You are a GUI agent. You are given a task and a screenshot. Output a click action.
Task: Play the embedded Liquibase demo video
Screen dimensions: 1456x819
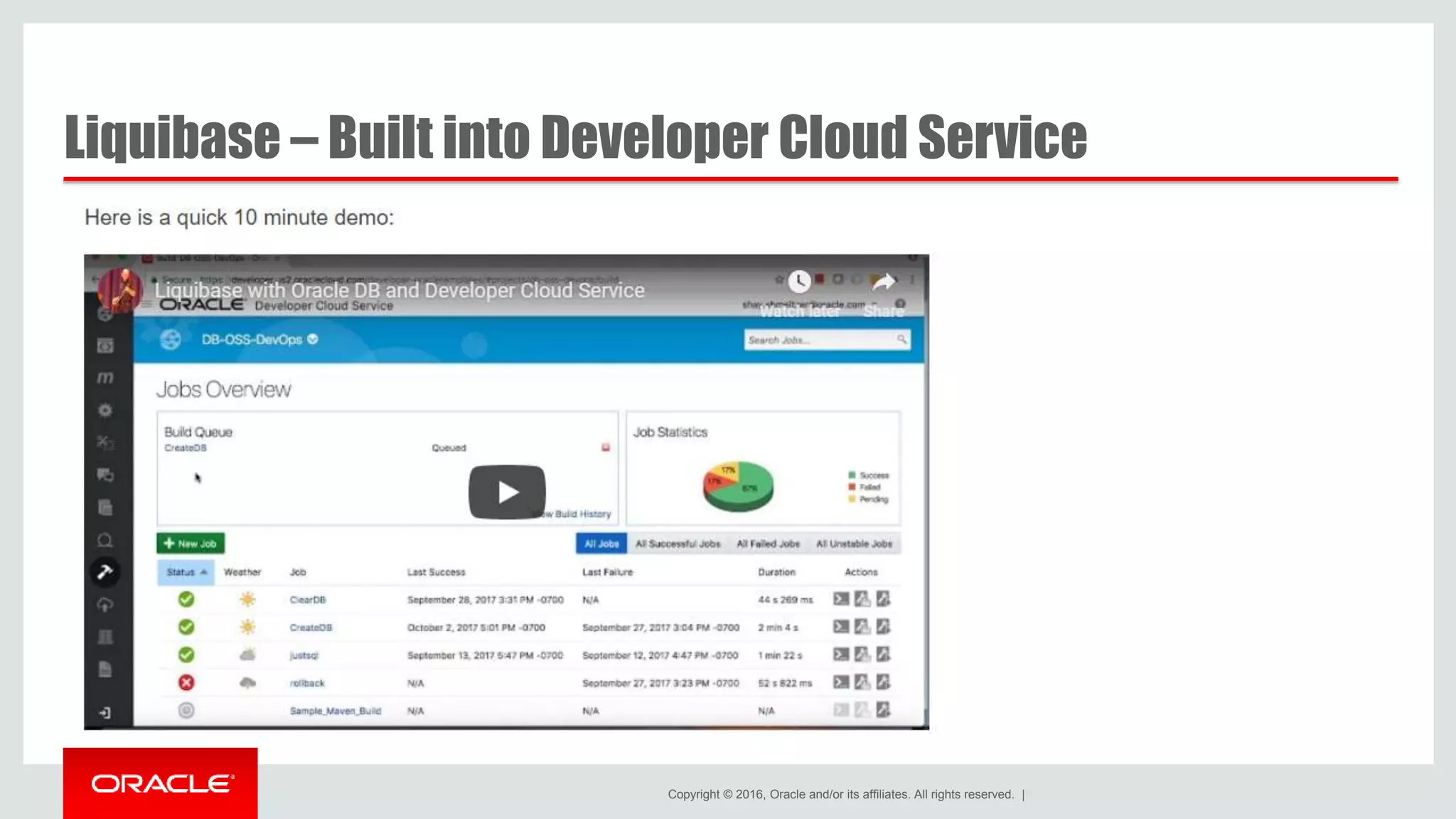pyautogui.click(x=507, y=492)
